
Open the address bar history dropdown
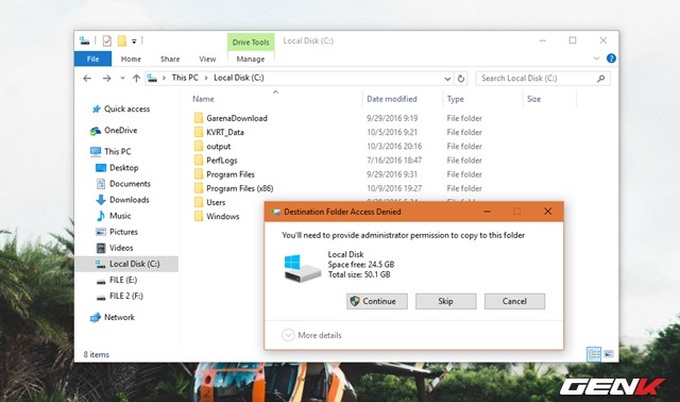point(448,77)
